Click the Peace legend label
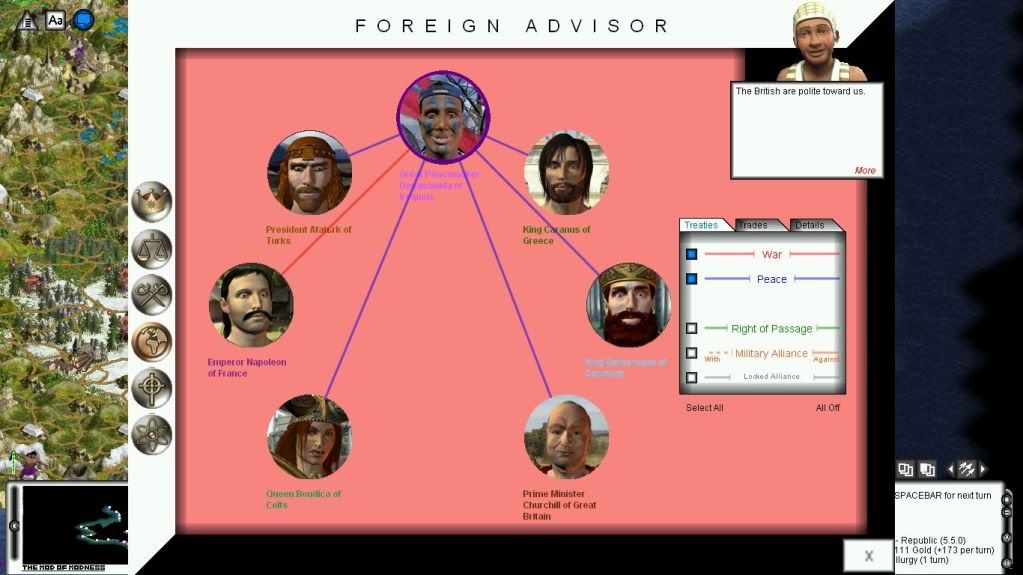This screenshot has width=1023, height=575. click(772, 279)
